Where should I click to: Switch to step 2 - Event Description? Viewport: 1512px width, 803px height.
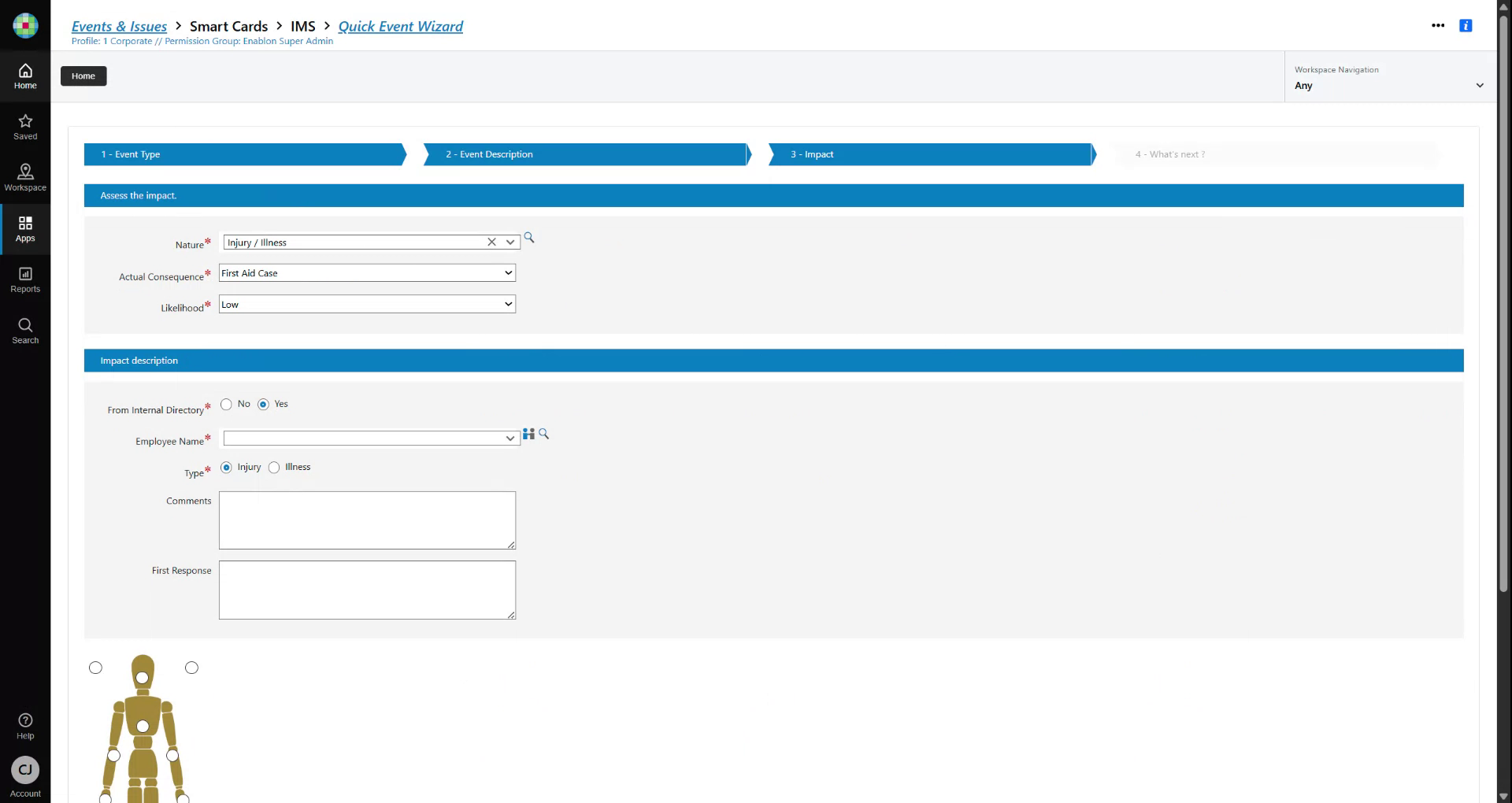tap(583, 154)
